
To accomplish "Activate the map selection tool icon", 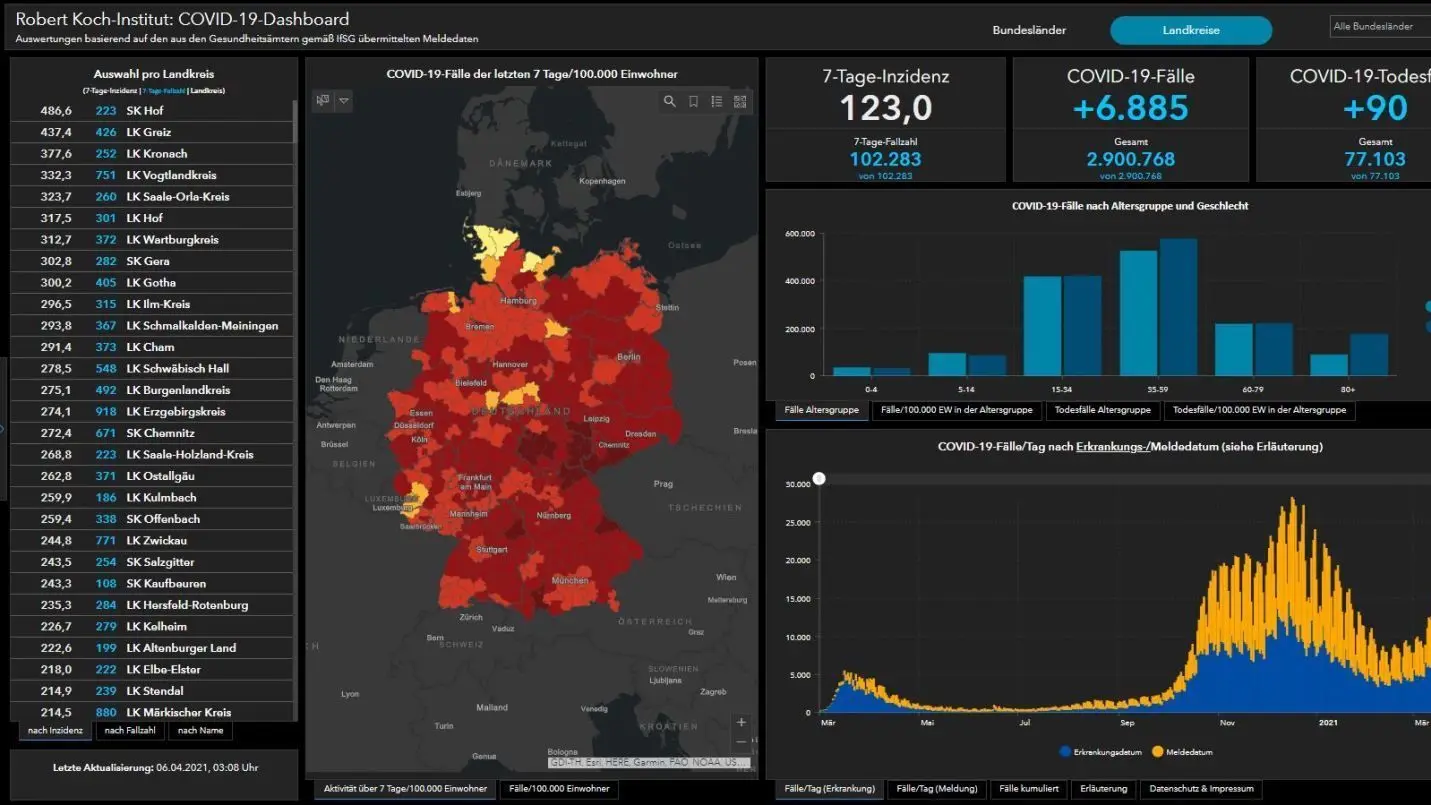I will click(322, 100).
